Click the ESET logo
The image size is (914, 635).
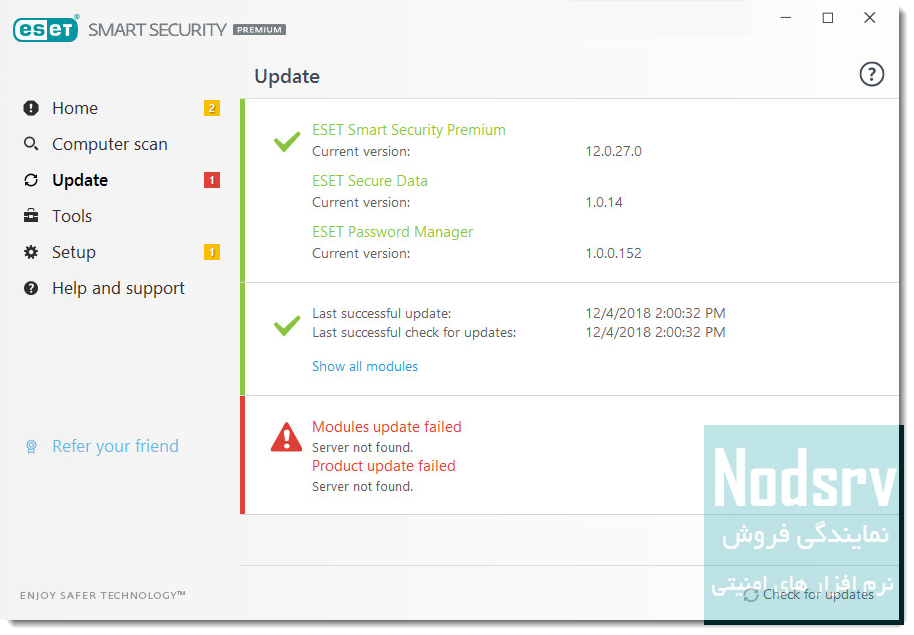[45, 29]
